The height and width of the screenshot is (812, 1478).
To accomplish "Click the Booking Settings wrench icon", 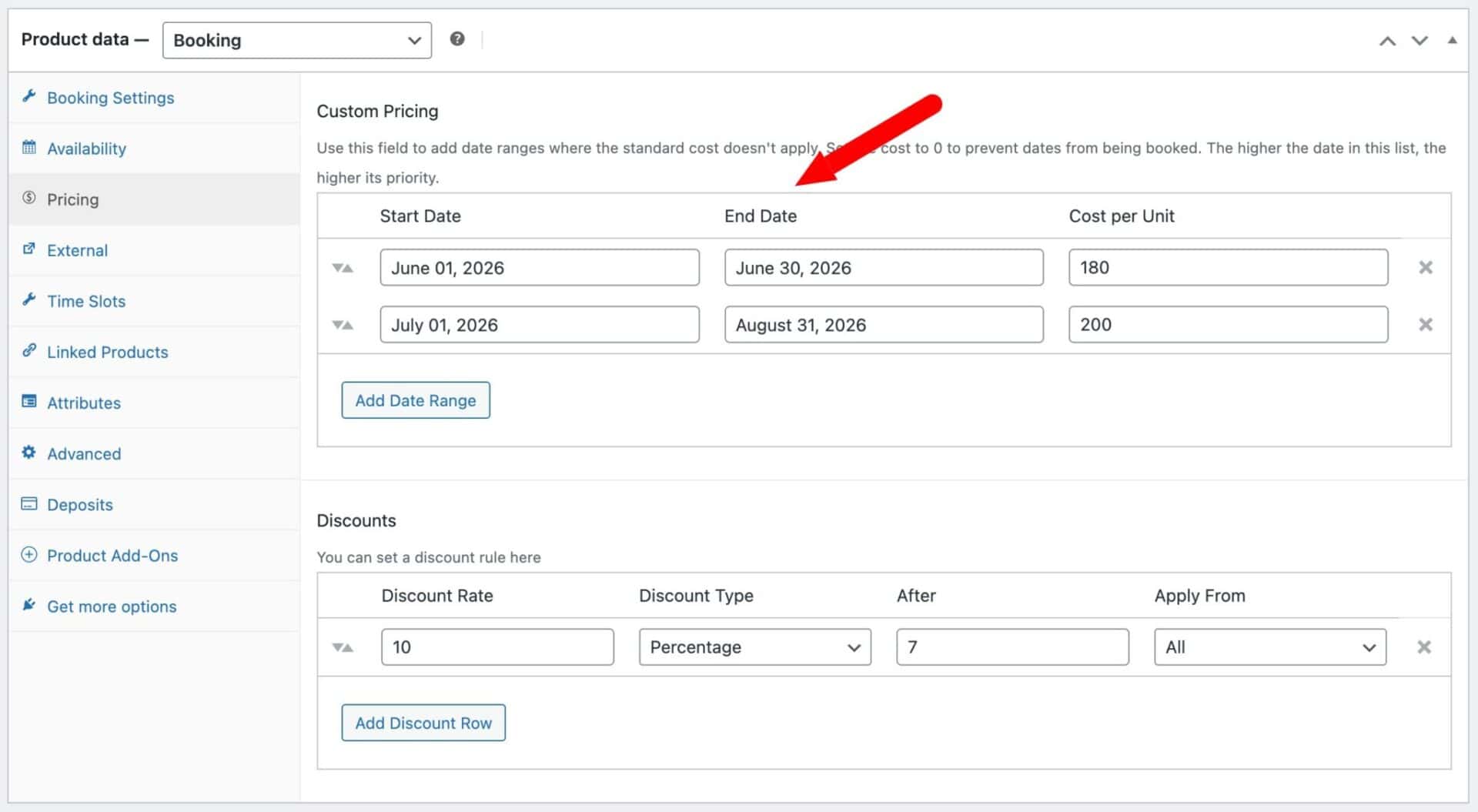I will click(29, 95).
